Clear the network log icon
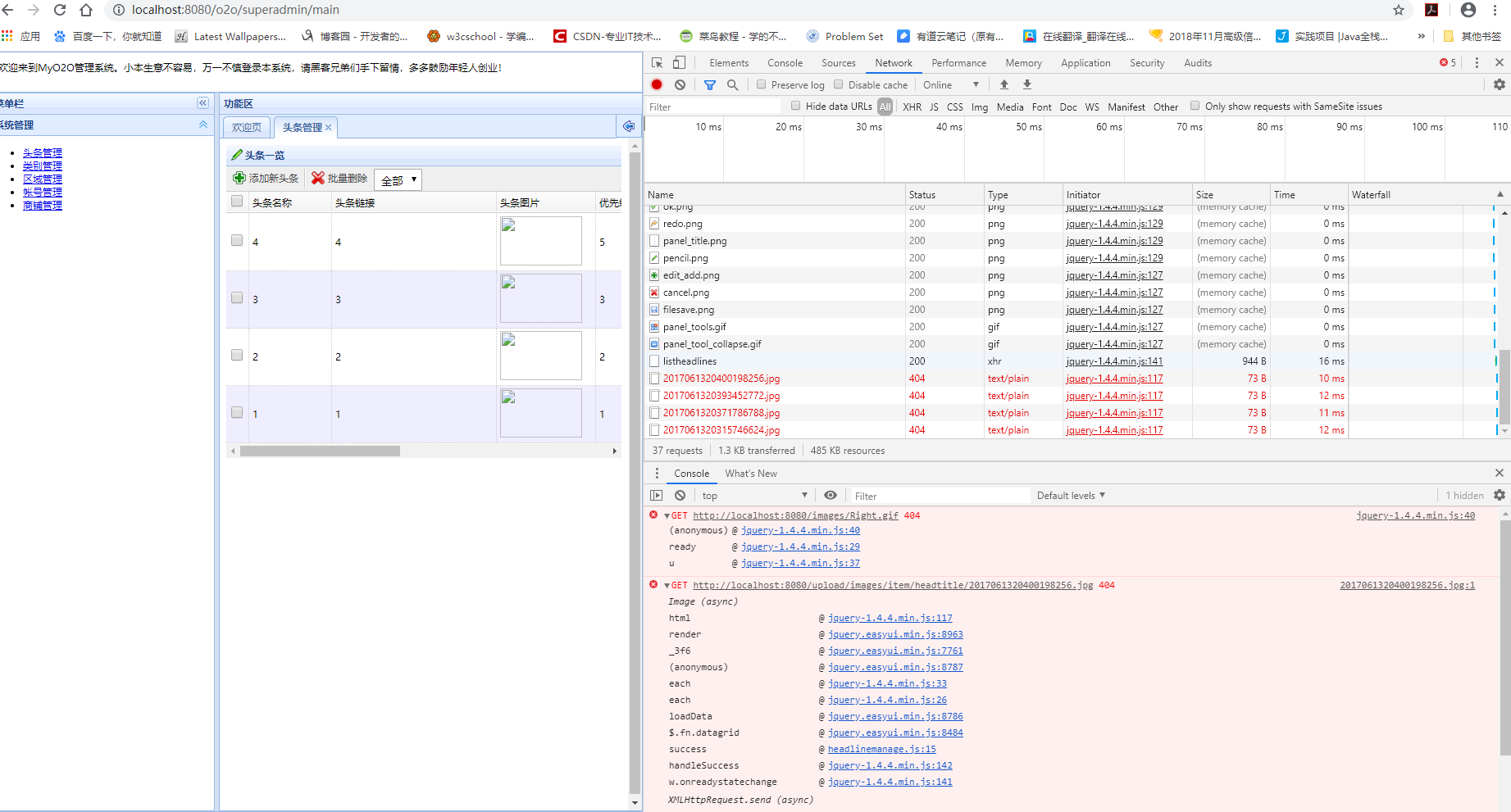This screenshot has width=1511, height=812. tap(680, 84)
